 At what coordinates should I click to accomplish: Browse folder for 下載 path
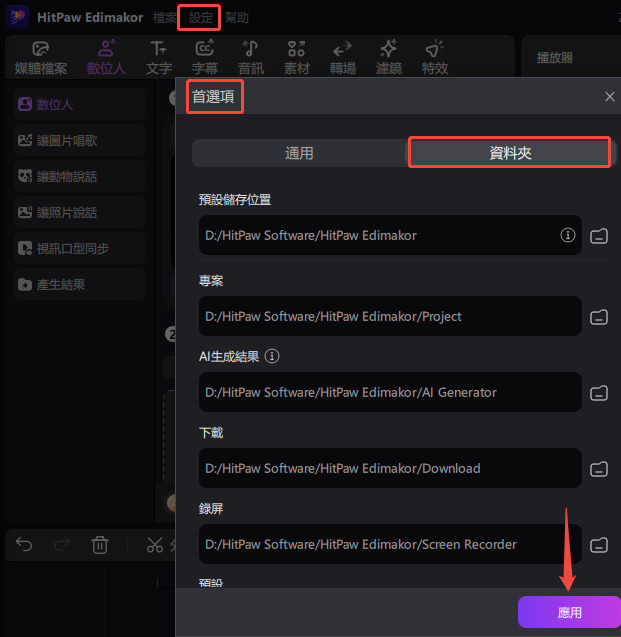pyautogui.click(x=599, y=469)
